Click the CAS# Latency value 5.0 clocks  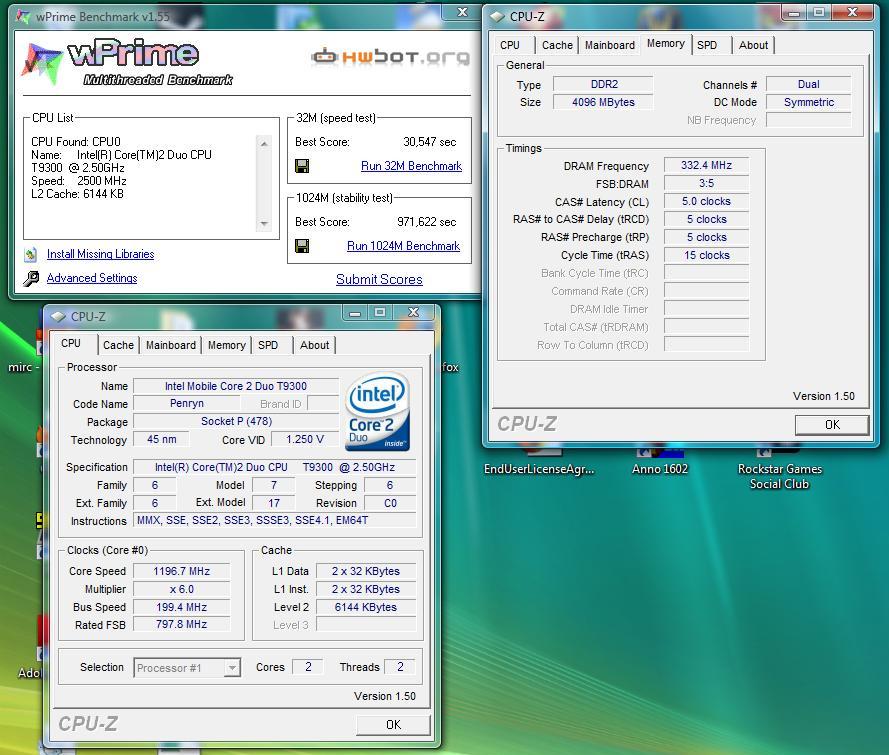point(706,201)
